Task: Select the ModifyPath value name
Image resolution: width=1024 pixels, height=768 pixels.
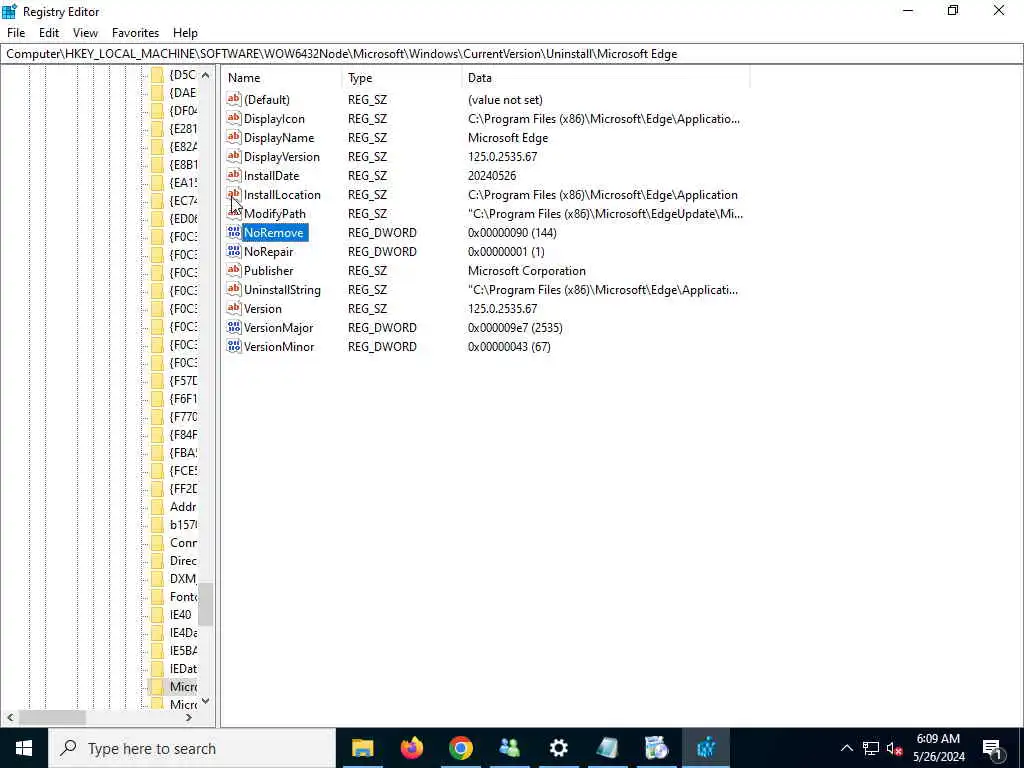Action: pyautogui.click(x=275, y=214)
